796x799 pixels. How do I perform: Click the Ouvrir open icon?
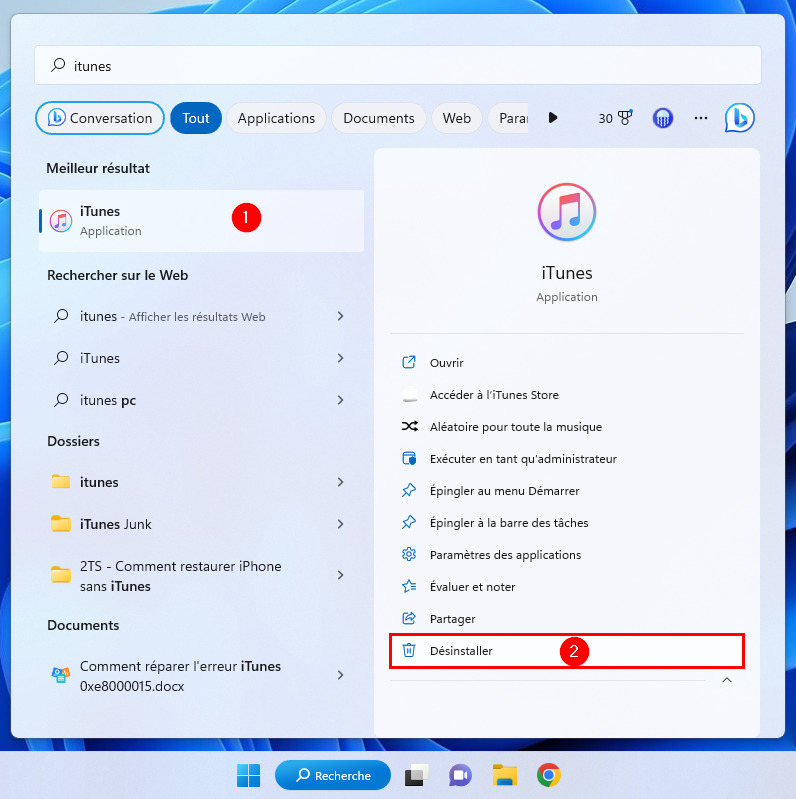(x=409, y=362)
